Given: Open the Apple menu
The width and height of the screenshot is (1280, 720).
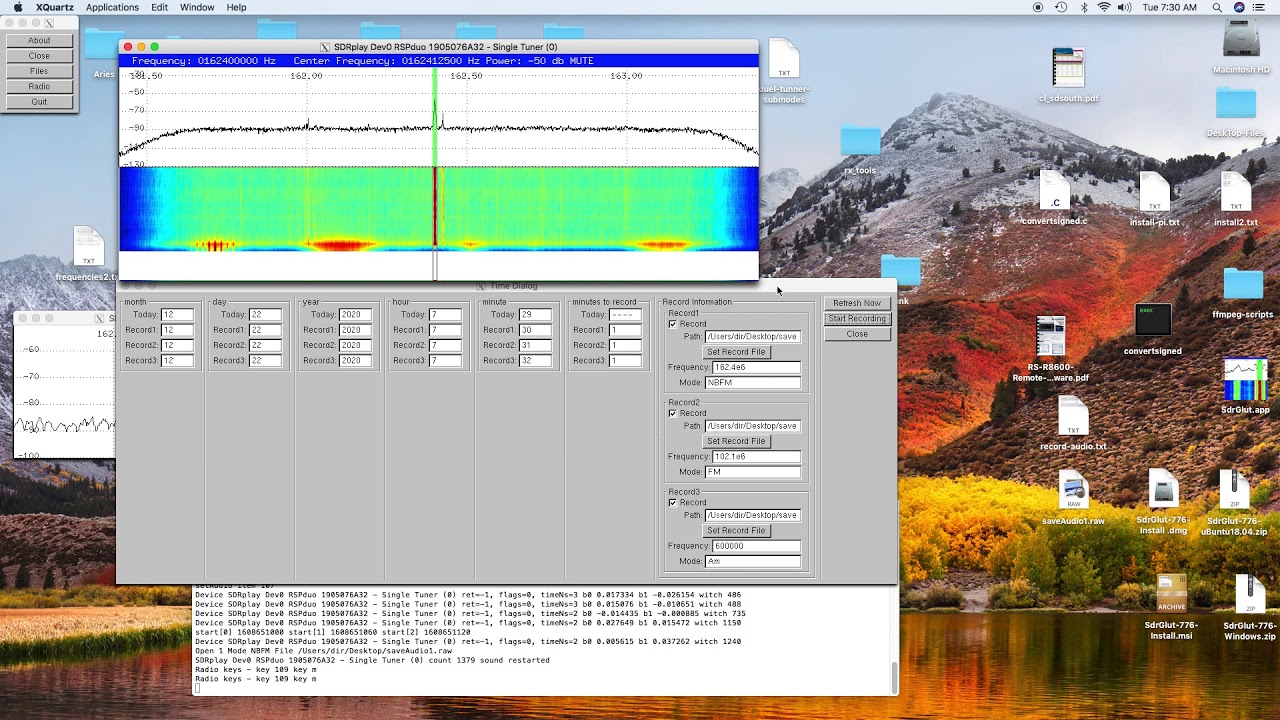Looking at the screenshot, I should coord(18,7).
